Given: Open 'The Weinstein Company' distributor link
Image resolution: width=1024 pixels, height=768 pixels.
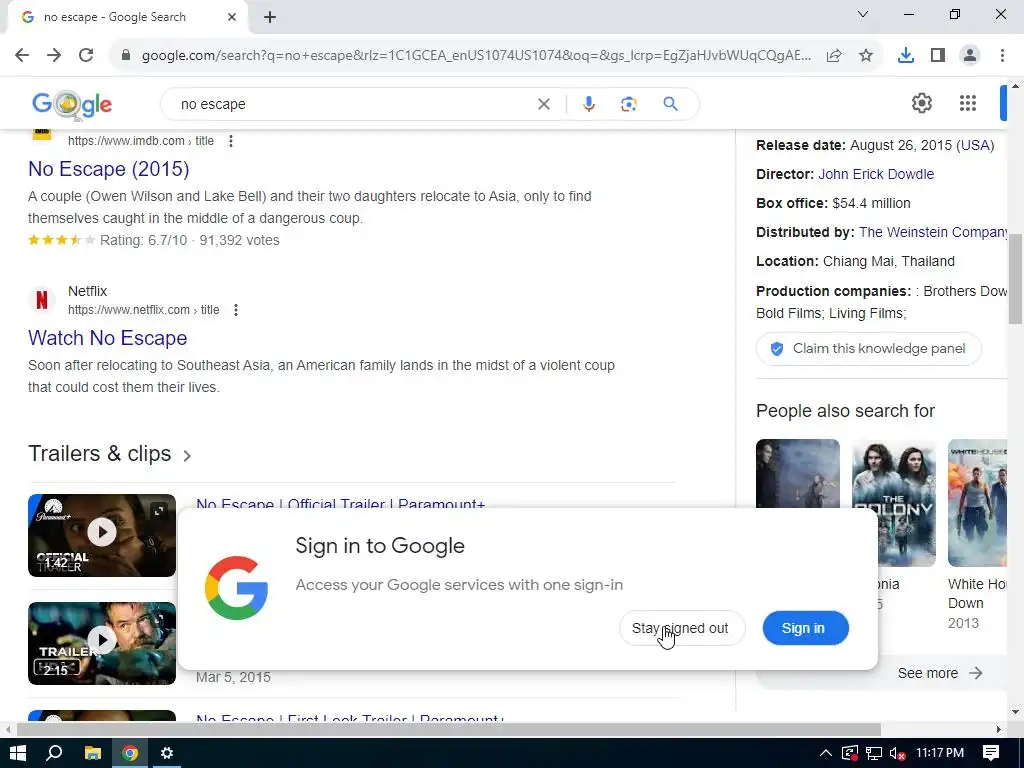Looking at the screenshot, I should [933, 232].
